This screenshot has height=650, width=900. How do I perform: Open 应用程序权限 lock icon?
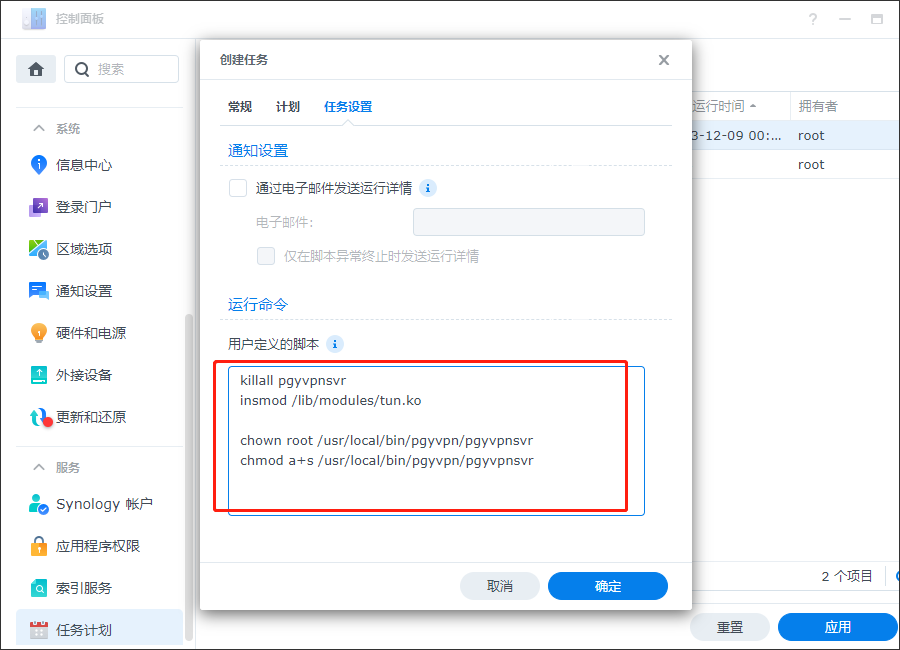click(38, 545)
